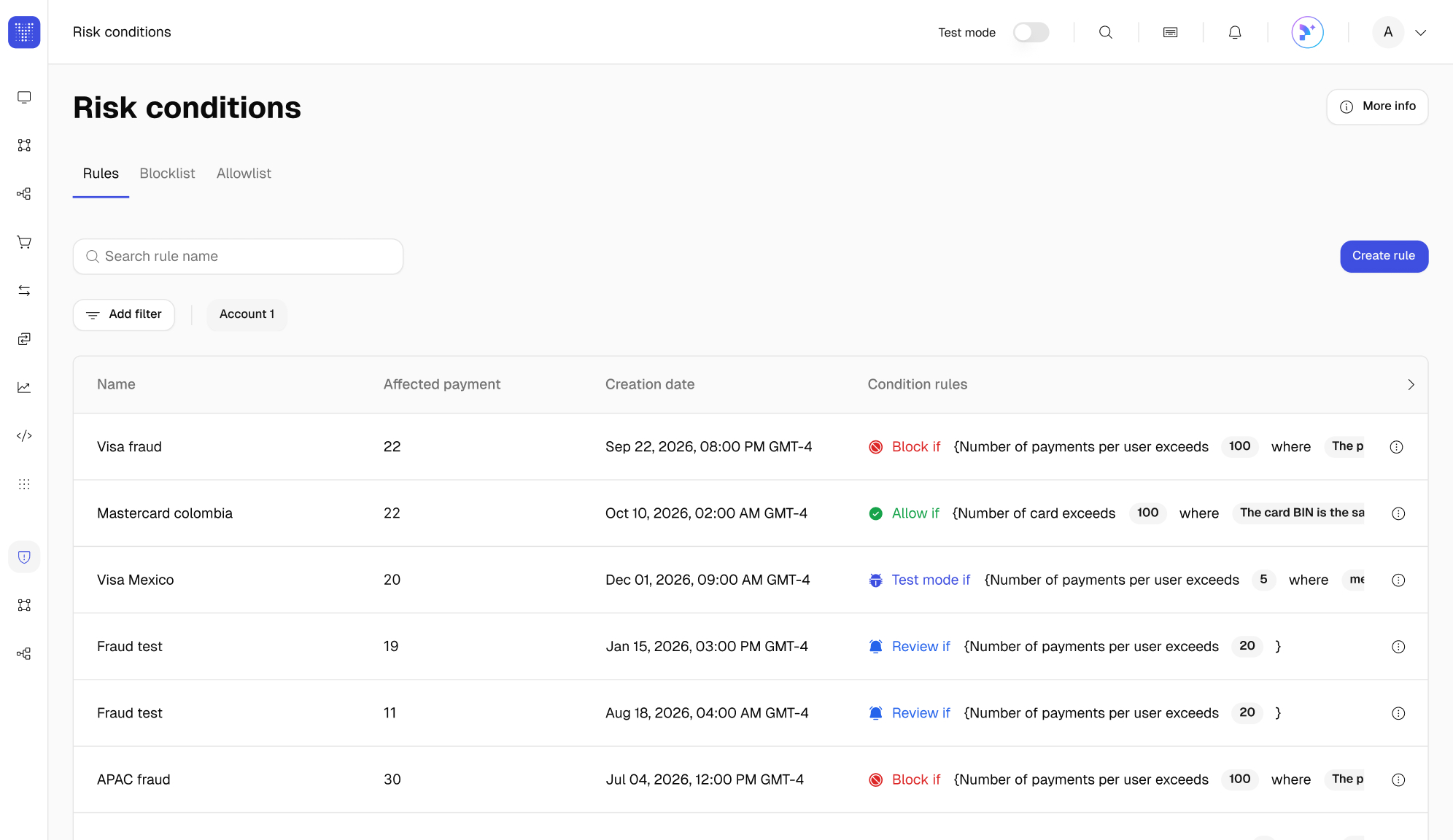Click info icon on Visa fraud row
1453x840 pixels.
click(x=1396, y=447)
